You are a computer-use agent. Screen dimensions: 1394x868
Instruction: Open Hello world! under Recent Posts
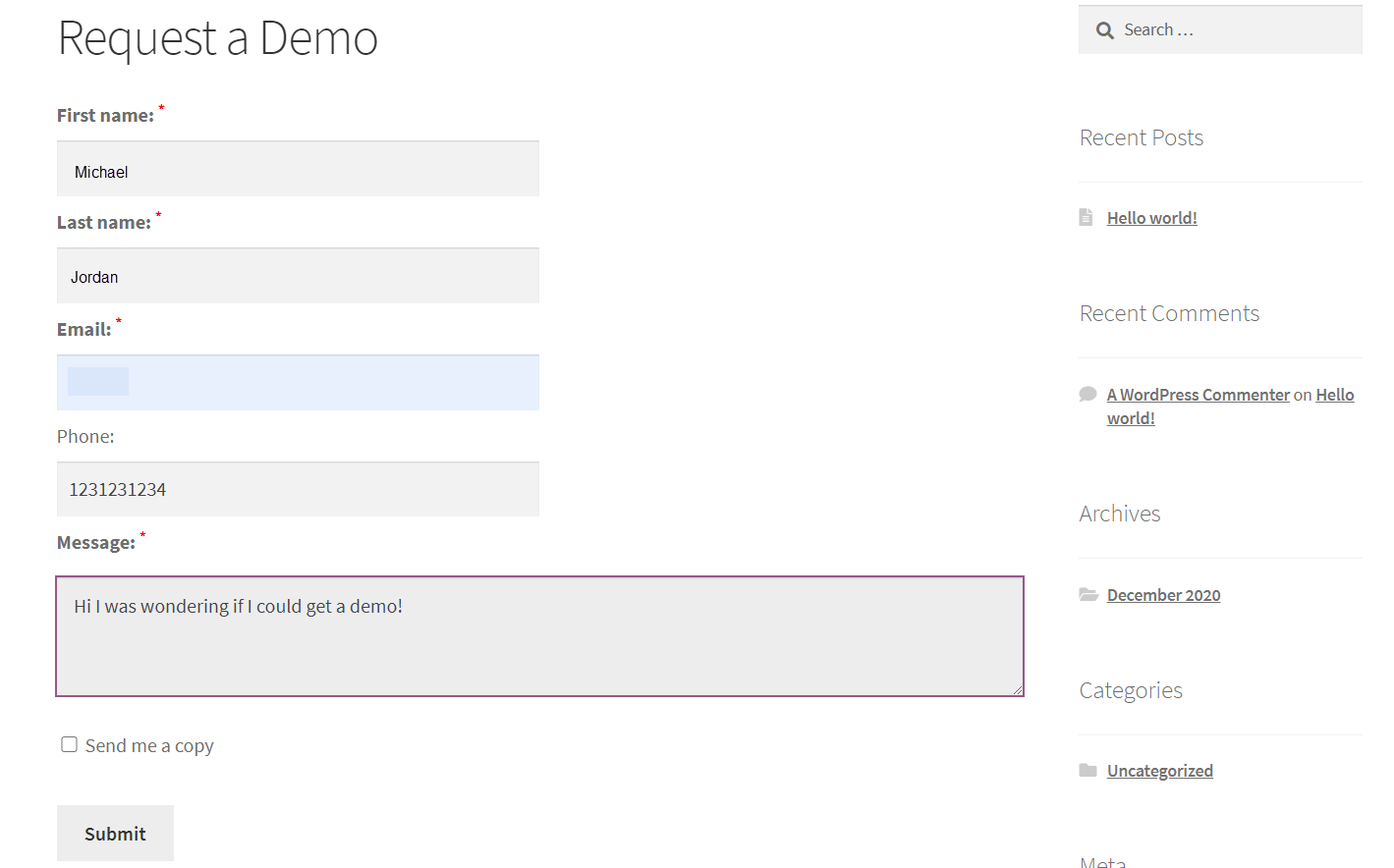[1151, 218]
